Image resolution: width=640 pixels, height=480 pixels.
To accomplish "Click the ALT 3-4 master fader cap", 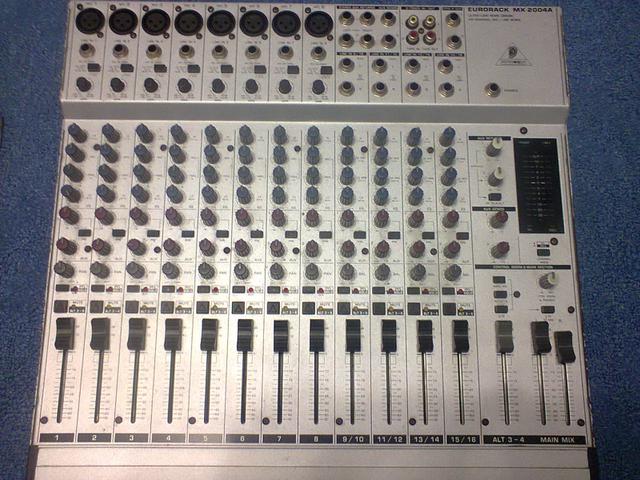I will pyautogui.click(x=504, y=337).
